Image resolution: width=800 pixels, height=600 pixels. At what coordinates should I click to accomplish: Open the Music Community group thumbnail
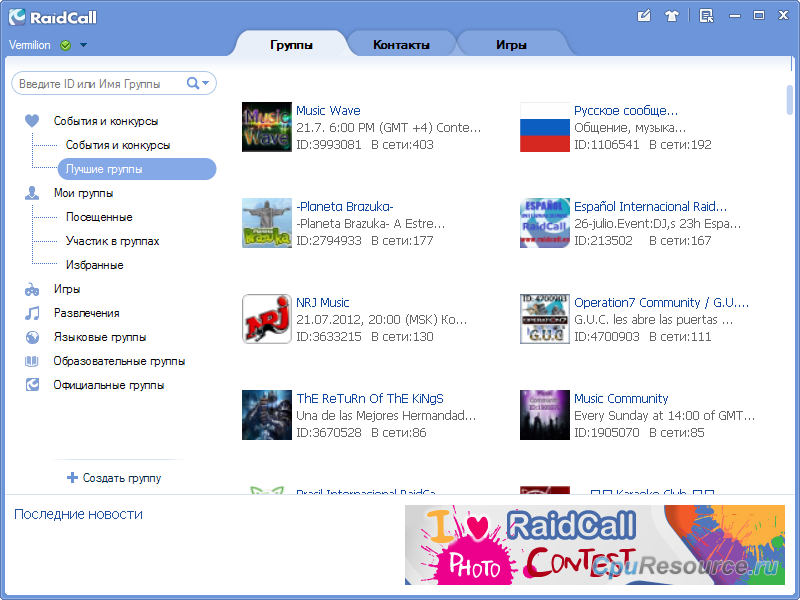tap(545, 415)
